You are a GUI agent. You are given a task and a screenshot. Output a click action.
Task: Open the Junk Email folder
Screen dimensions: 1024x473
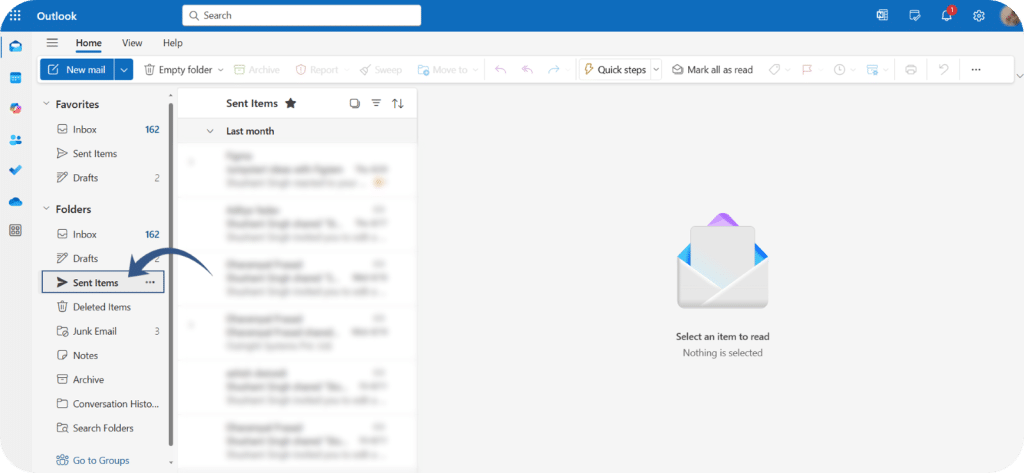(102, 331)
